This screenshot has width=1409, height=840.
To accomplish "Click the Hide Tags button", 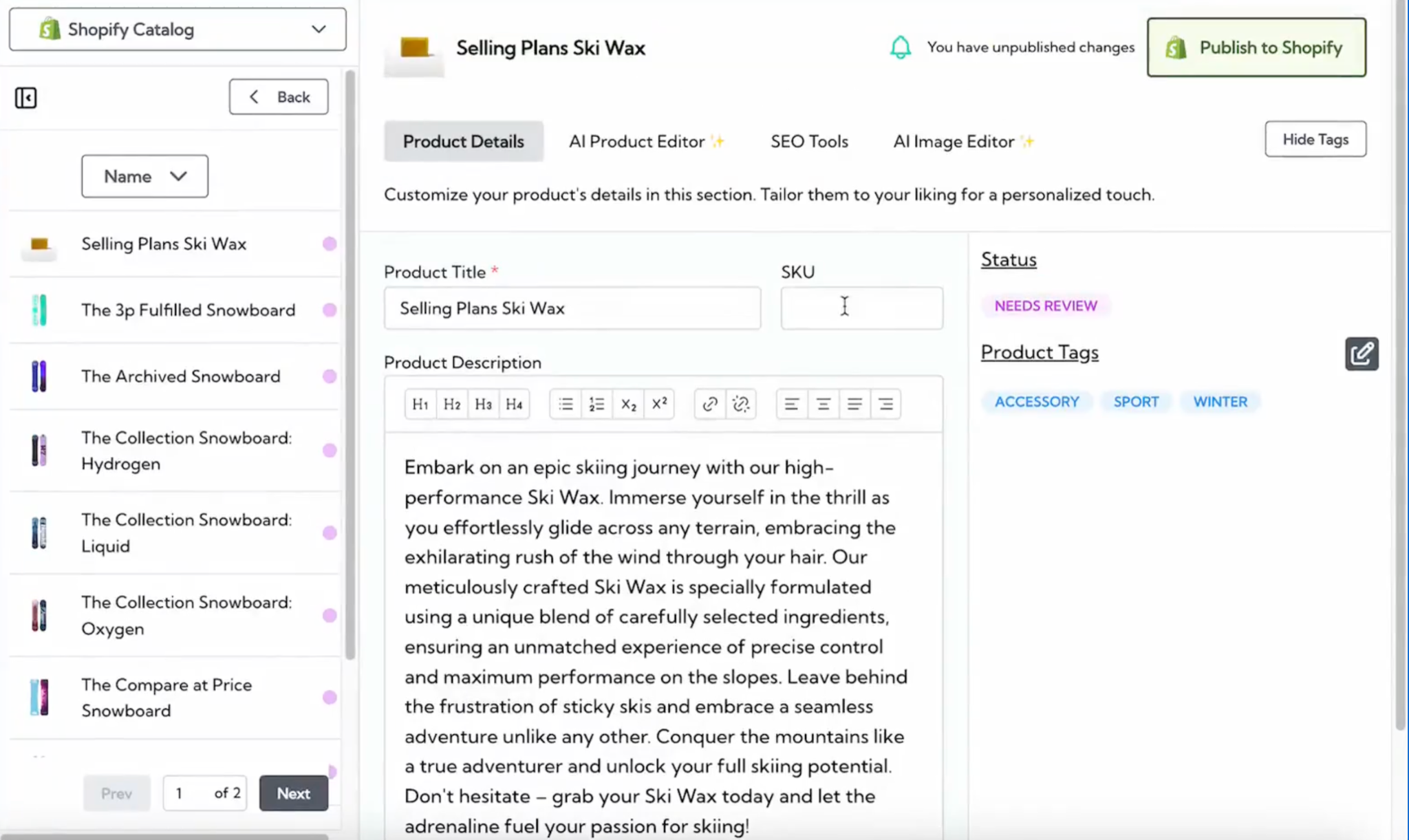I will 1315,140.
